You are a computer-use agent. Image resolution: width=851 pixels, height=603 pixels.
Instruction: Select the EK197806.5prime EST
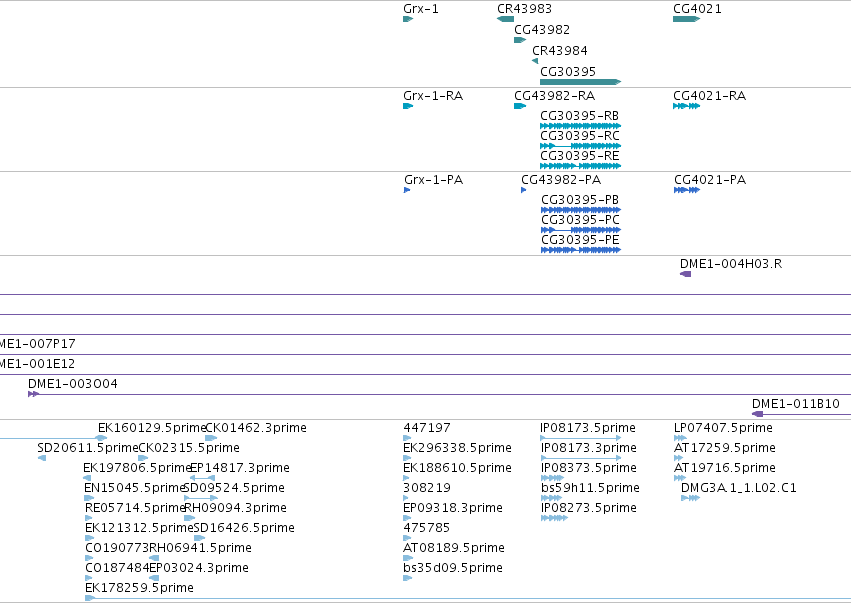pyautogui.click(x=136, y=468)
